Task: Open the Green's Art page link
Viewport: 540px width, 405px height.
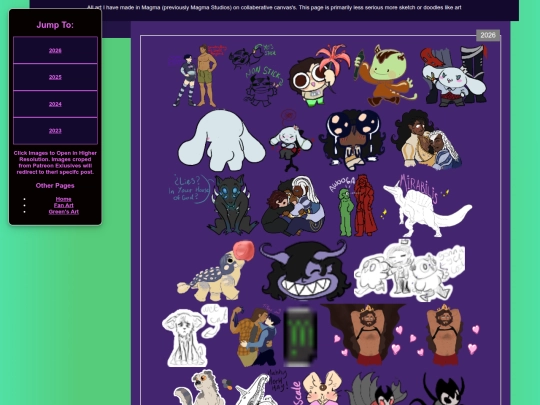Action: pos(63,212)
